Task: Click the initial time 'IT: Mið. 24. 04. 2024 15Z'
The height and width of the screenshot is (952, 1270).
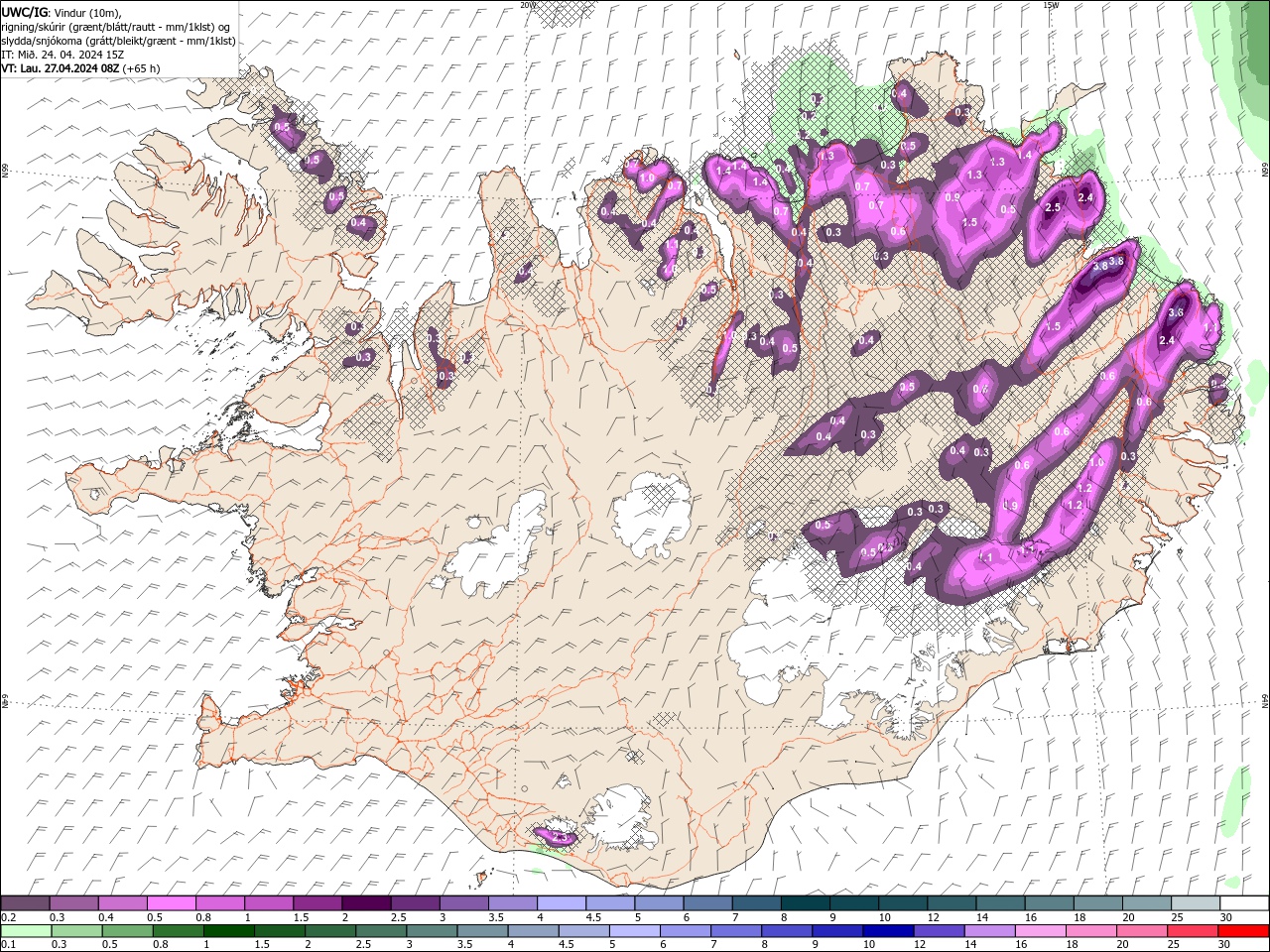Action: click(x=63, y=55)
